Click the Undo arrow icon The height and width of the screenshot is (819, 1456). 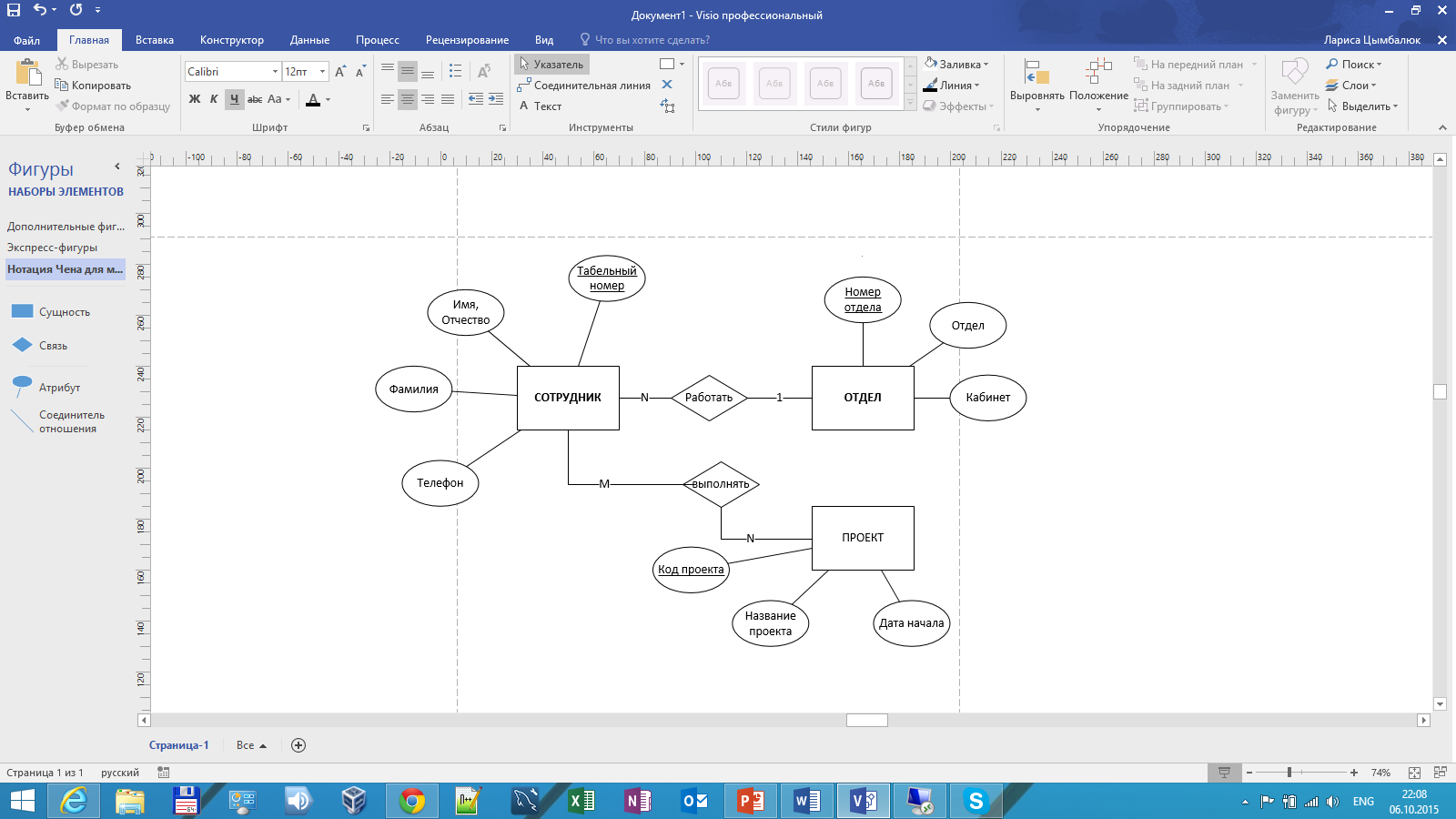[40, 10]
